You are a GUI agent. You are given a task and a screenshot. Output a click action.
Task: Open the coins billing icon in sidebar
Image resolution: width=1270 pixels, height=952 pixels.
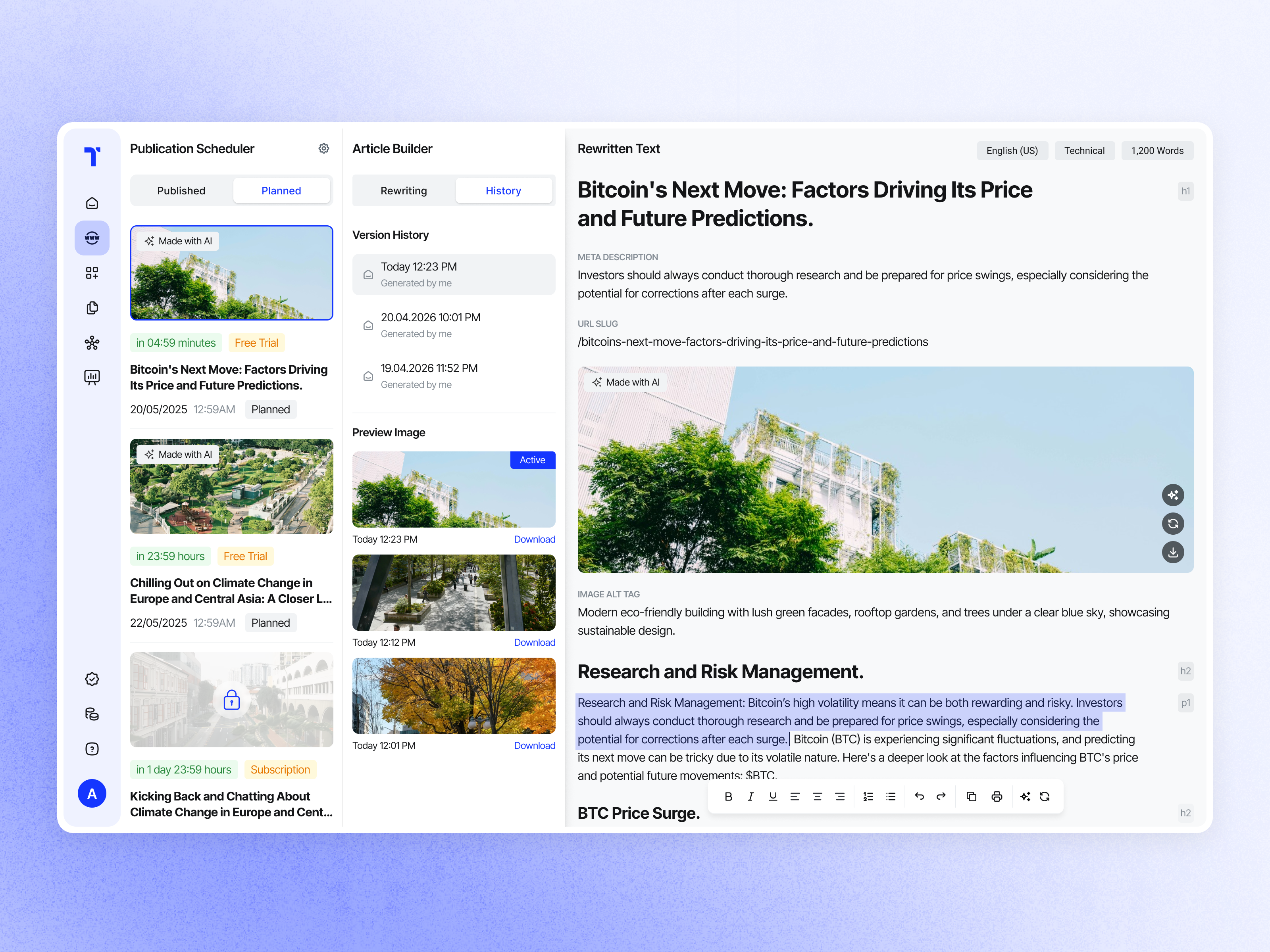[92, 714]
